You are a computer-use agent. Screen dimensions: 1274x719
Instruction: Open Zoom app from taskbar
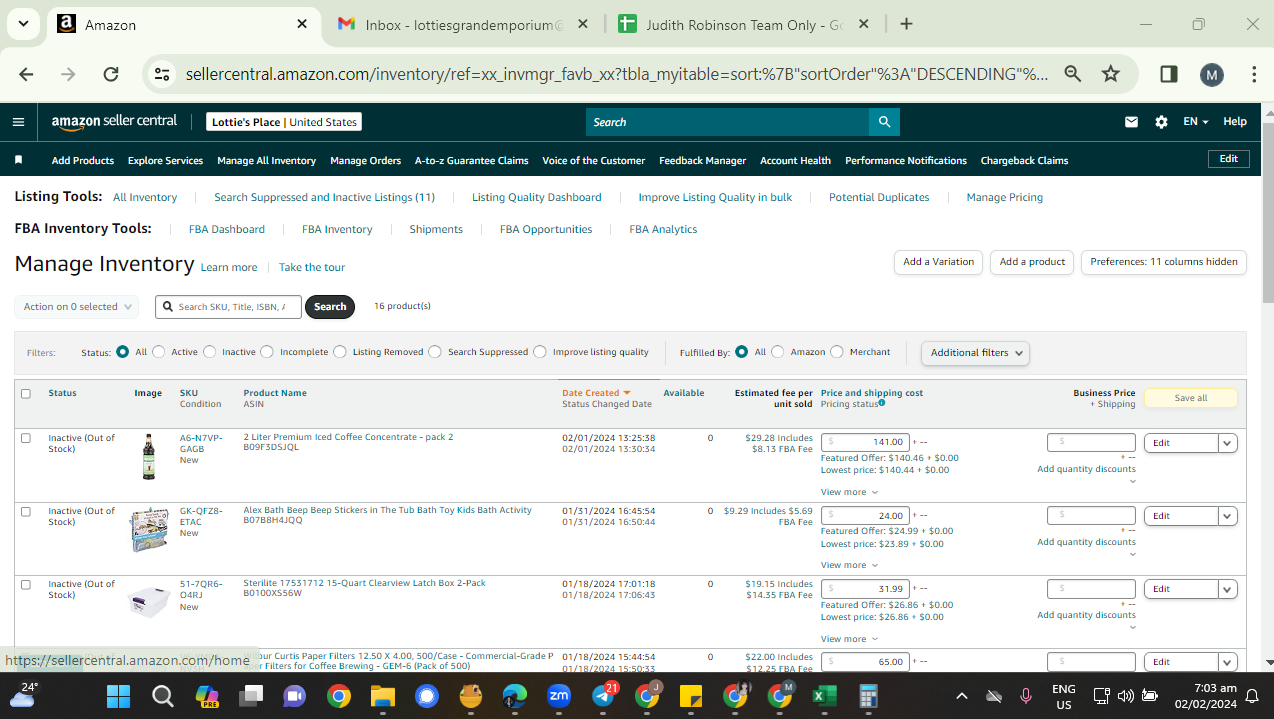(x=560, y=695)
